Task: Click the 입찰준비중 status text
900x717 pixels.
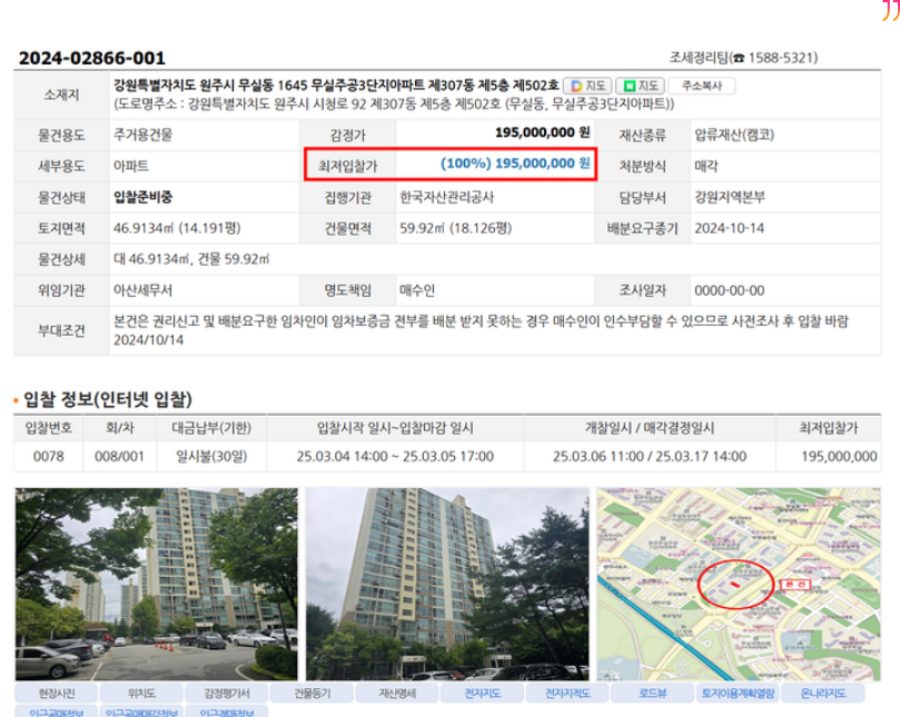Action: 143,197
